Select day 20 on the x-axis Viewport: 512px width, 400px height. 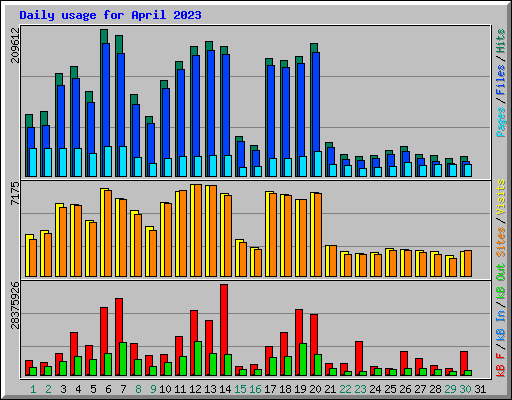pos(315,389)
